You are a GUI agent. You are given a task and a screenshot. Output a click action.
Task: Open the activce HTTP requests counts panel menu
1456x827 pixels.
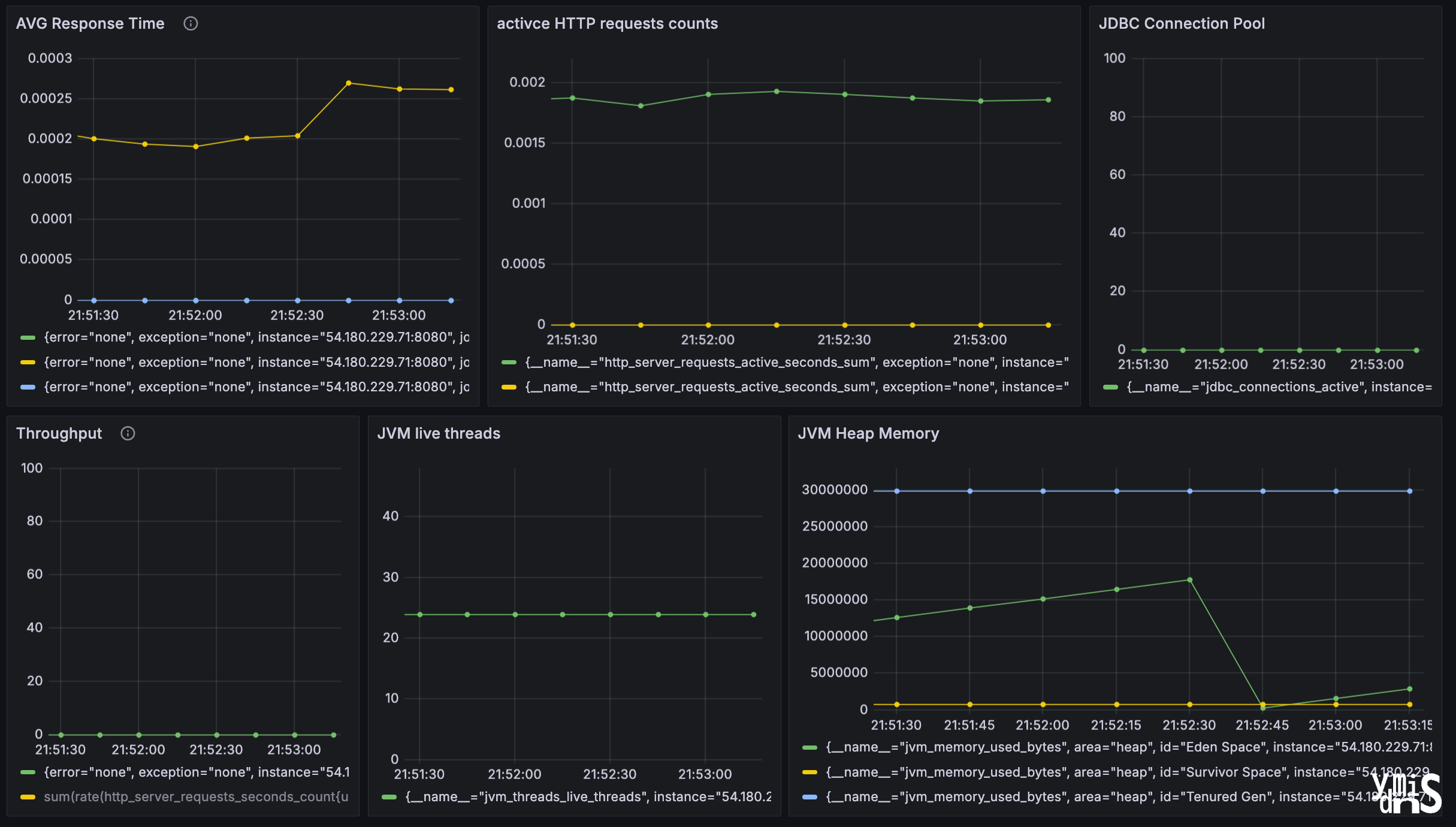point(607,23)
